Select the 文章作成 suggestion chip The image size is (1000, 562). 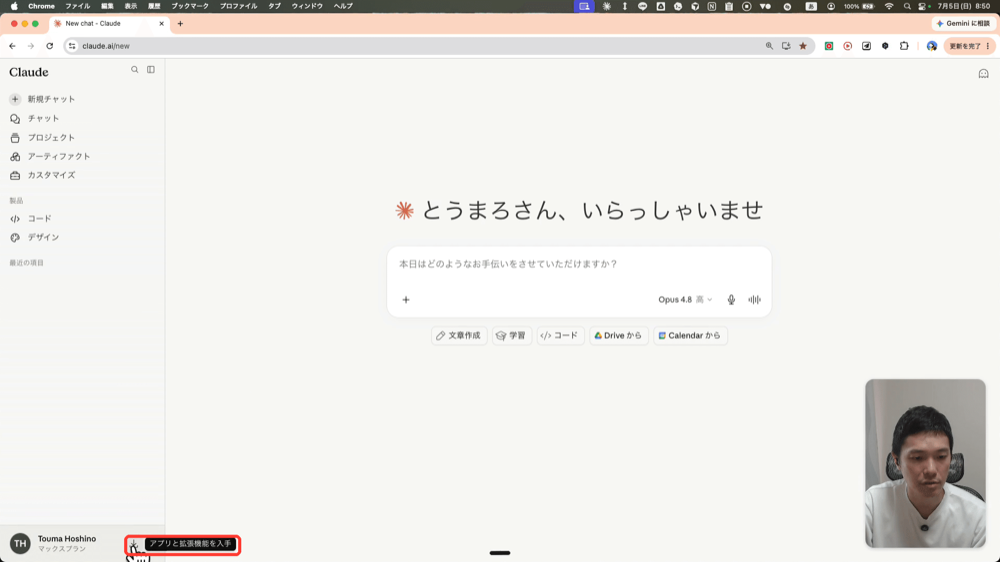click(x=459, y=336)
